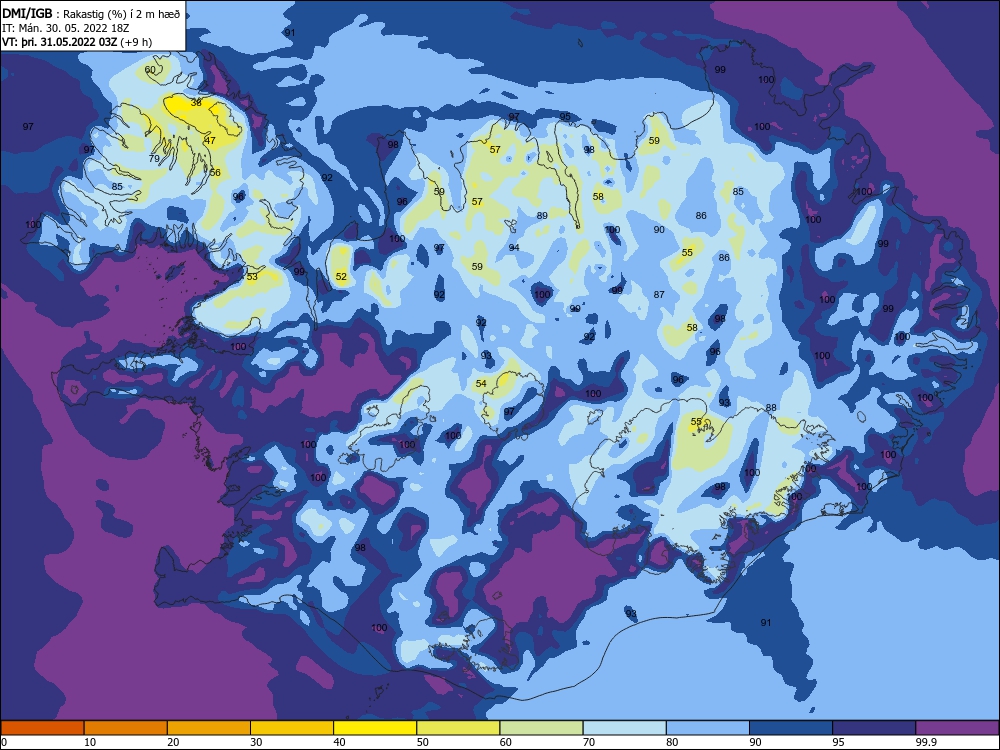Select the 30–40 golden legend swatch

point(292,728)
